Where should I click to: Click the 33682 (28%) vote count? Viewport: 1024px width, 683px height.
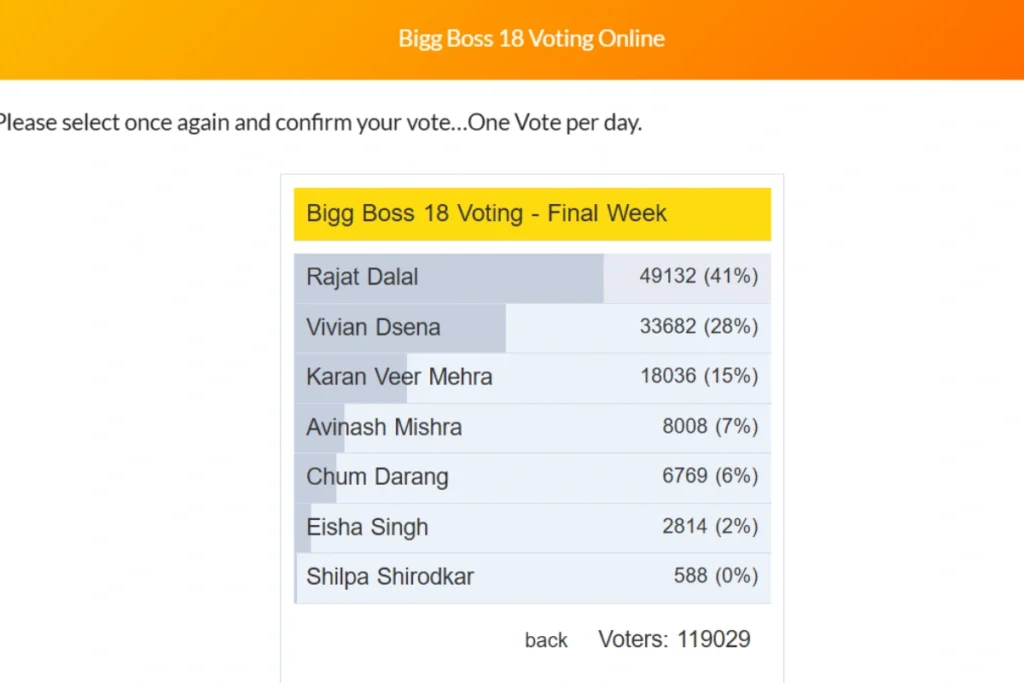[699, 326]
